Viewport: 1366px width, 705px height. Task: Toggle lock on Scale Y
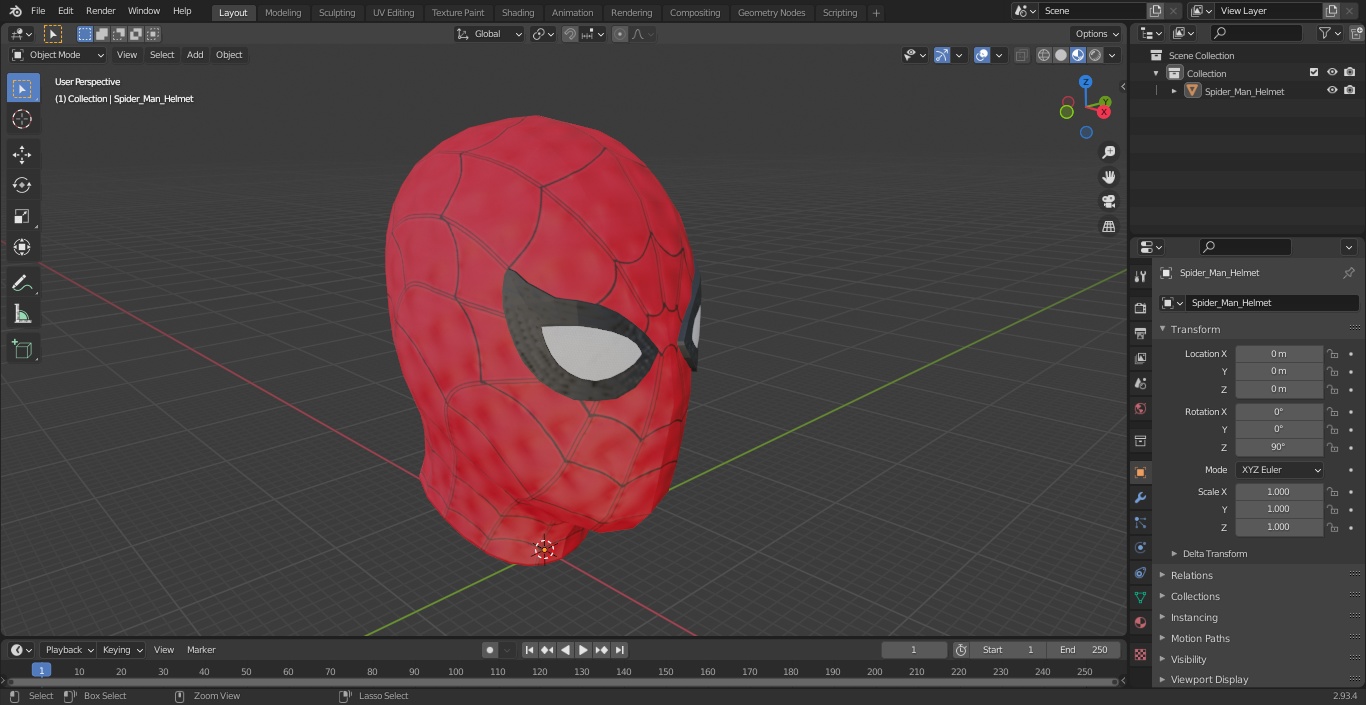pyautogui.click(x=1332, y=509)
